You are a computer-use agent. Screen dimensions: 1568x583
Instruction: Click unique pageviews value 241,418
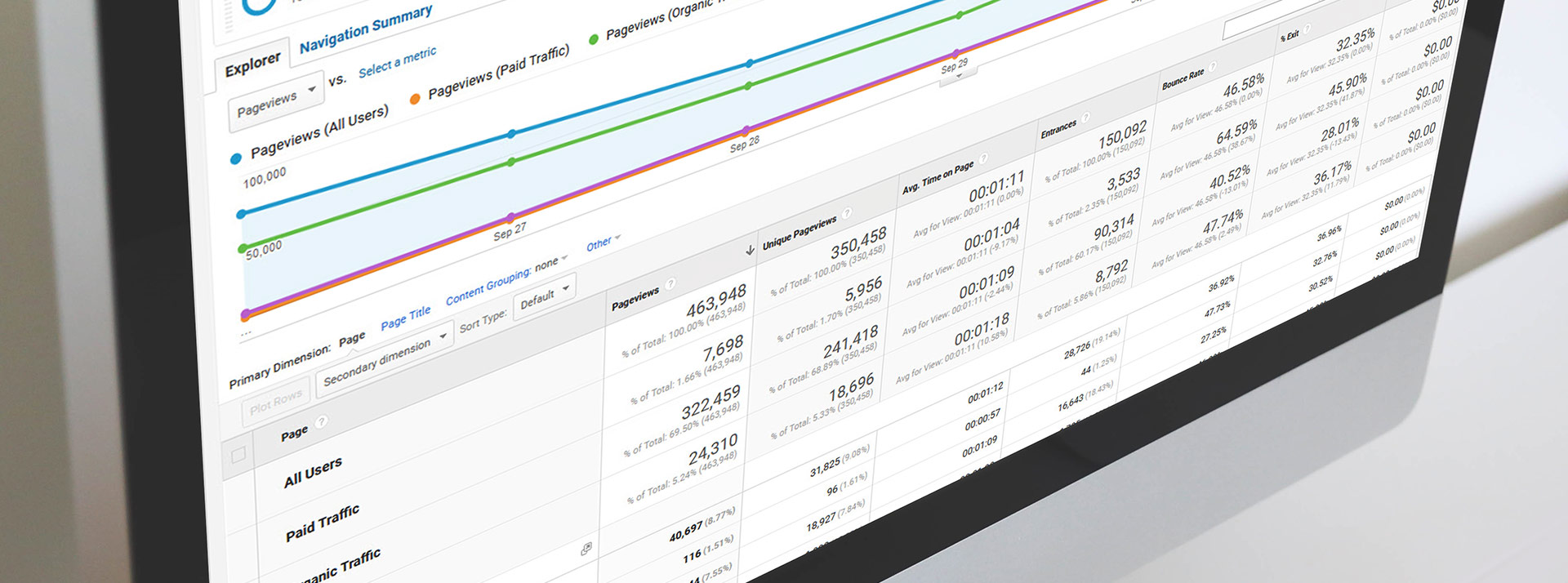tap(851, 342)
